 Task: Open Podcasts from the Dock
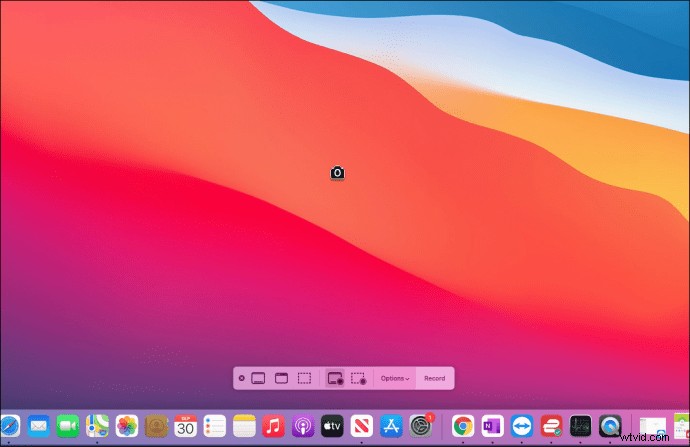[303, 426]
